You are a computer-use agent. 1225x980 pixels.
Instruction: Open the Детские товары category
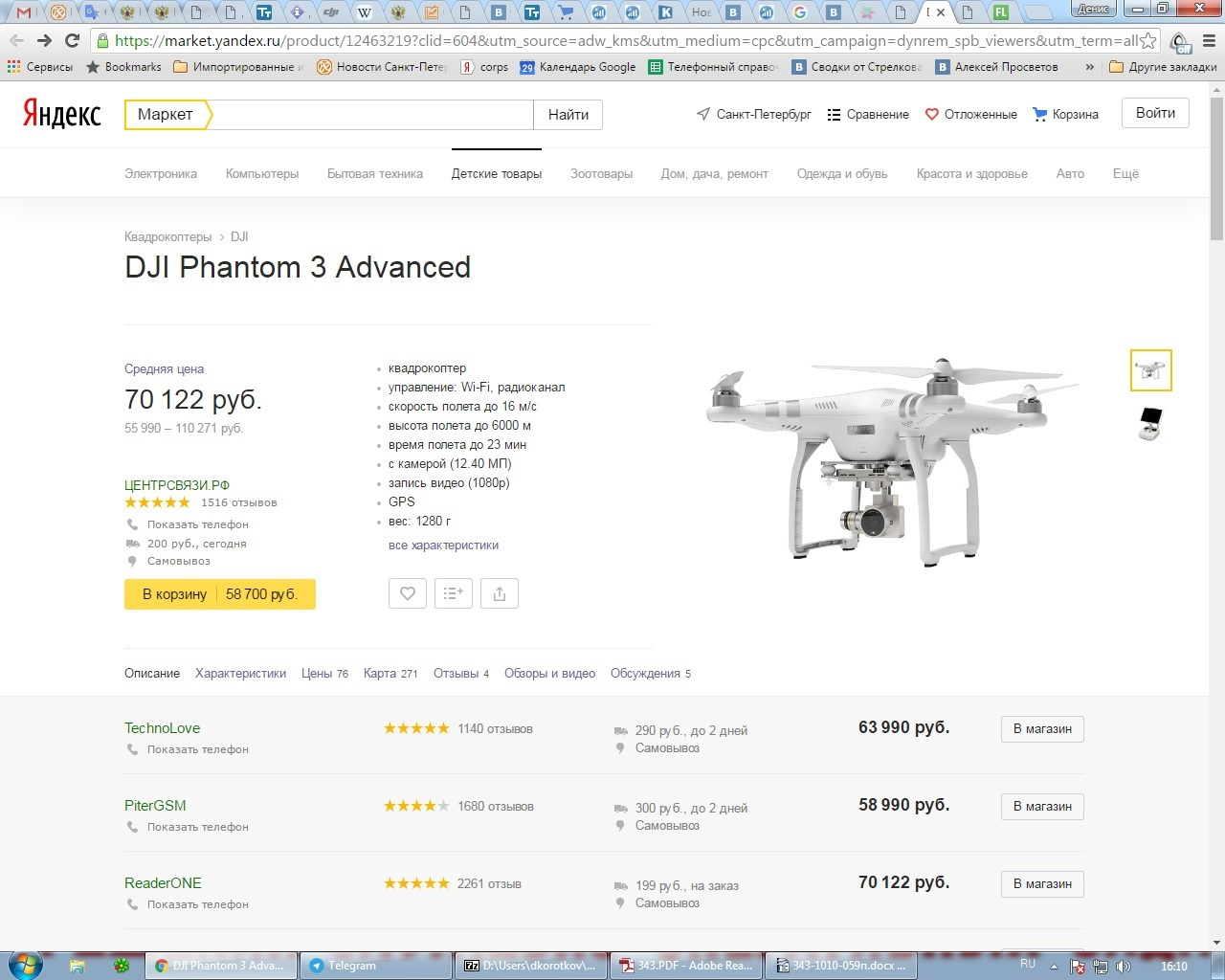click(x=496, y=173)
